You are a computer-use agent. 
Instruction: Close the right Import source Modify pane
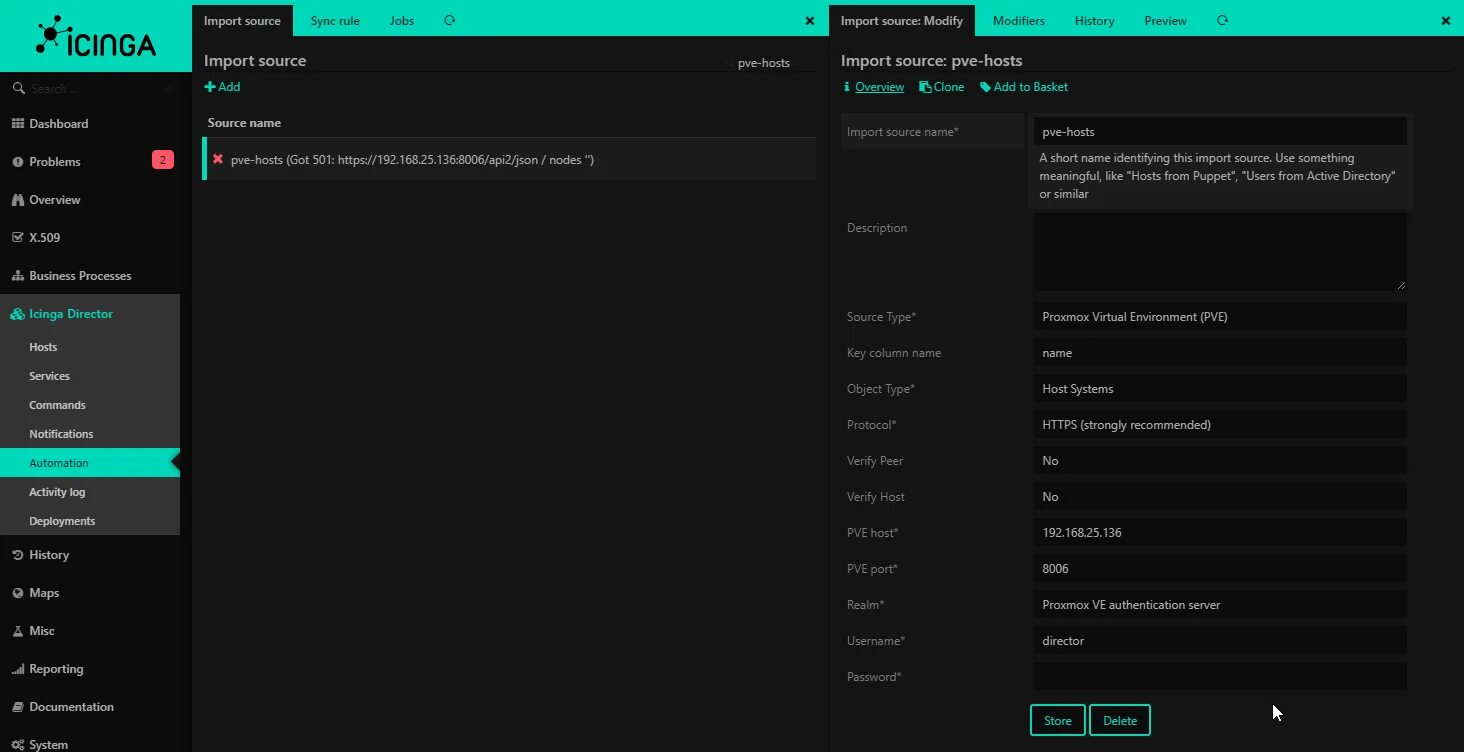1445,20
